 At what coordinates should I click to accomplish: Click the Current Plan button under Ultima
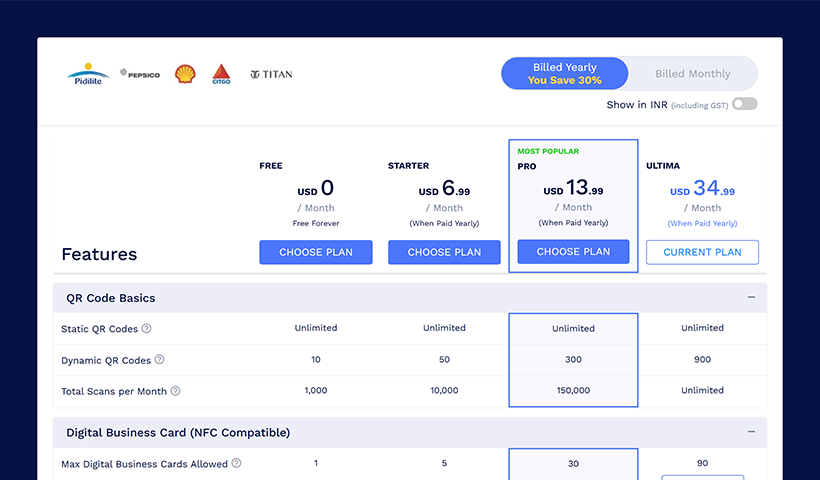point(702,252)
